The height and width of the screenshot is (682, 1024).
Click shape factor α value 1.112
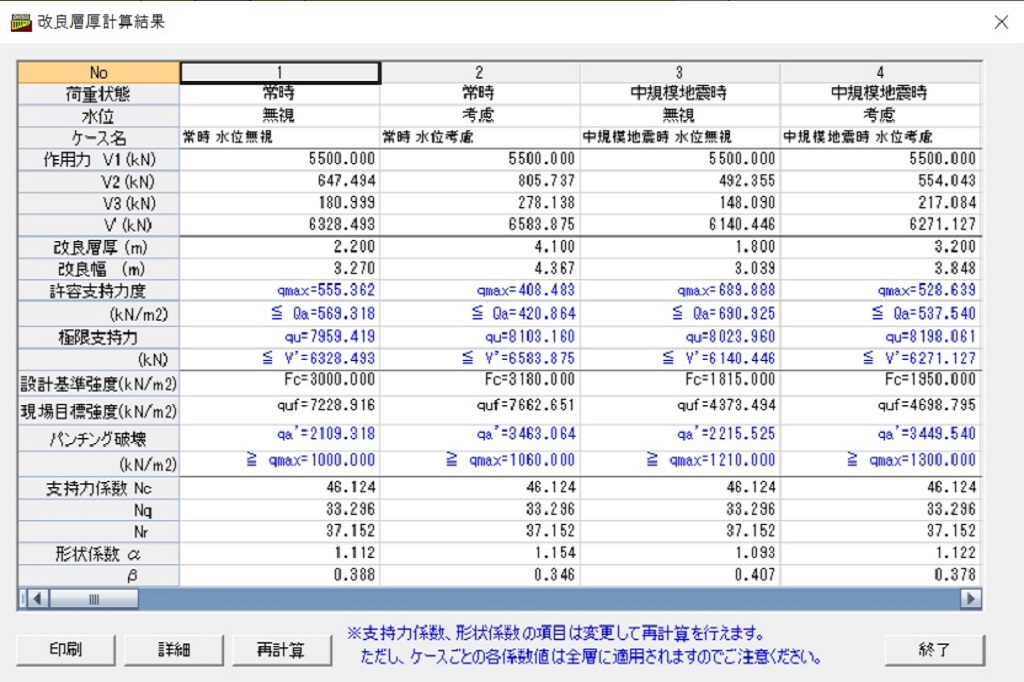pyautogui.click(x=280, y=553)
